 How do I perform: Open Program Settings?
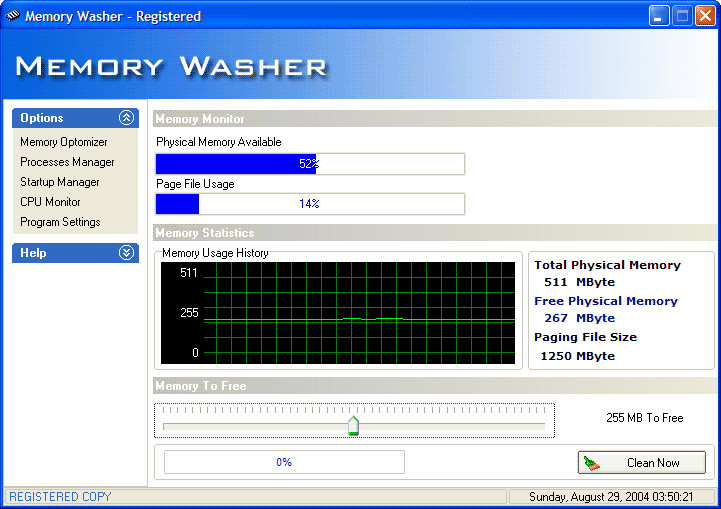point(60,222)
